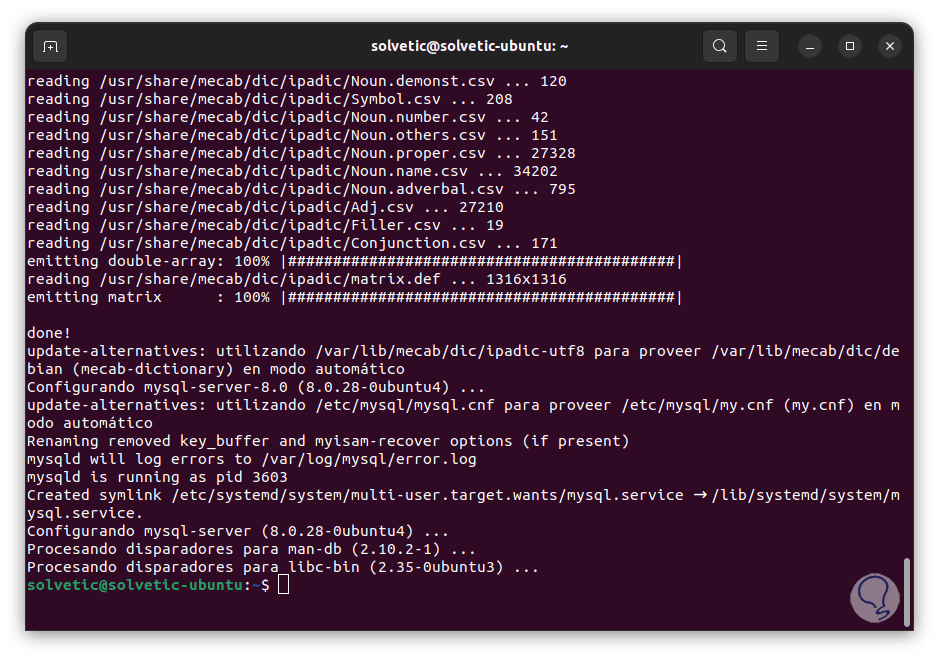This screenshot has width=939, height=659.
Task: Minimize the terminal window
Action: click(810, 46)
